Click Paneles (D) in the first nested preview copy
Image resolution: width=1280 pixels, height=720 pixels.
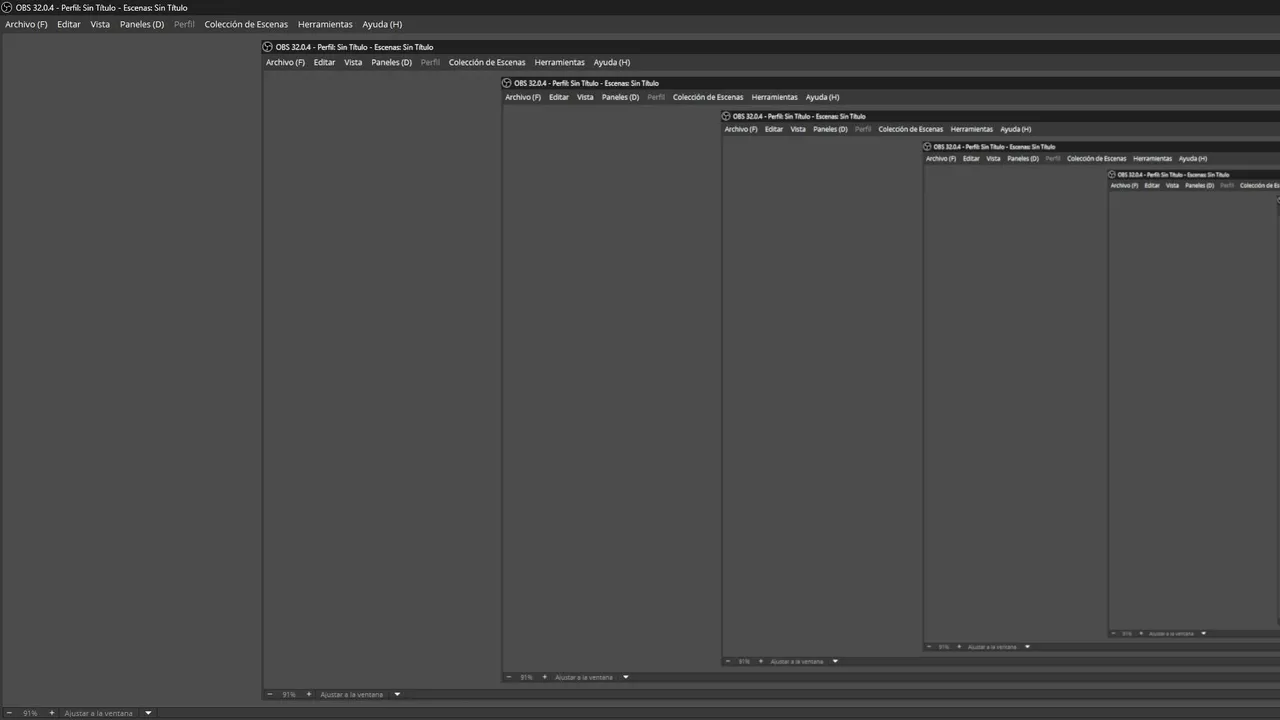pyautogui.click(x=391, y=62)
